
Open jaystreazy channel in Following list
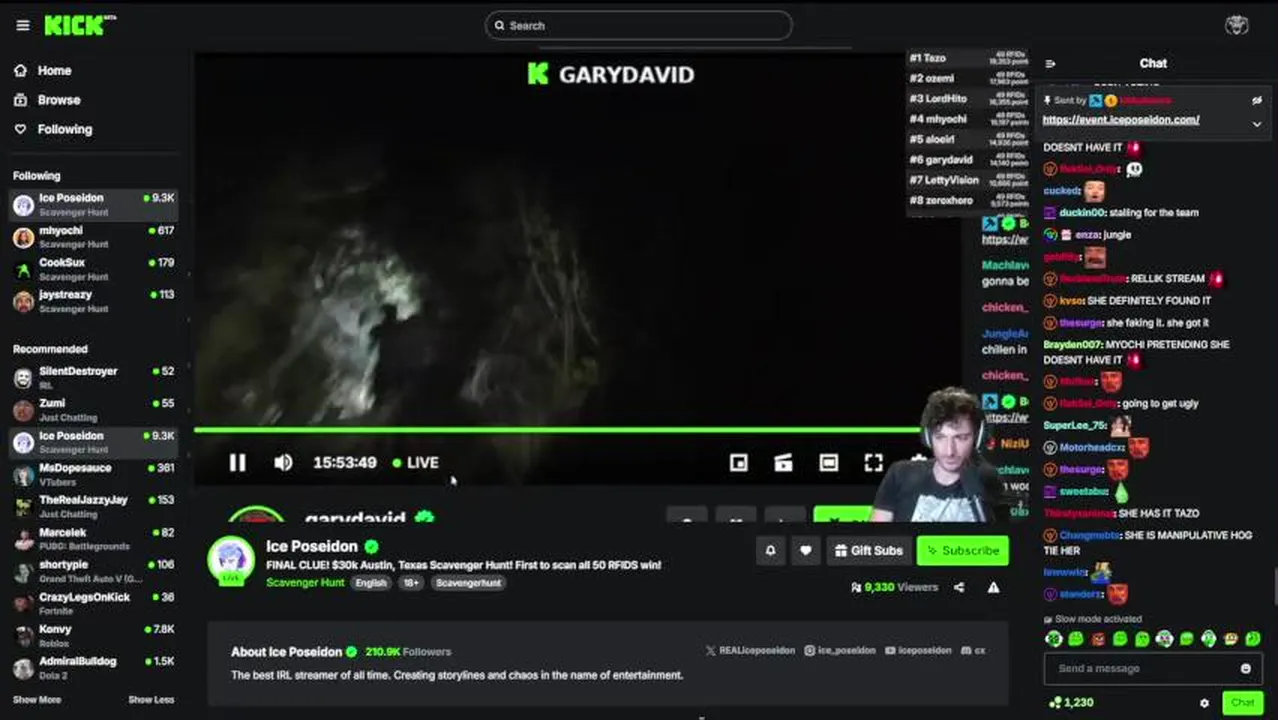[93, 301]
